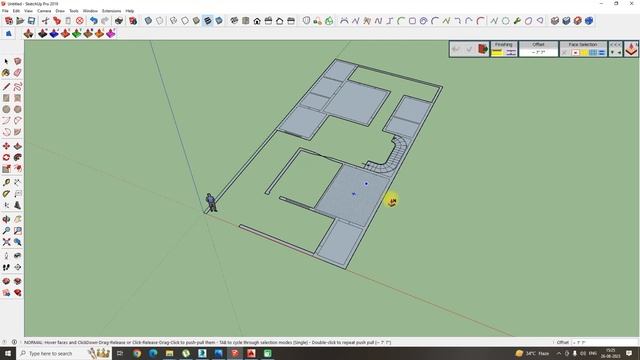Activate the Scale tool

pos(6,169)
